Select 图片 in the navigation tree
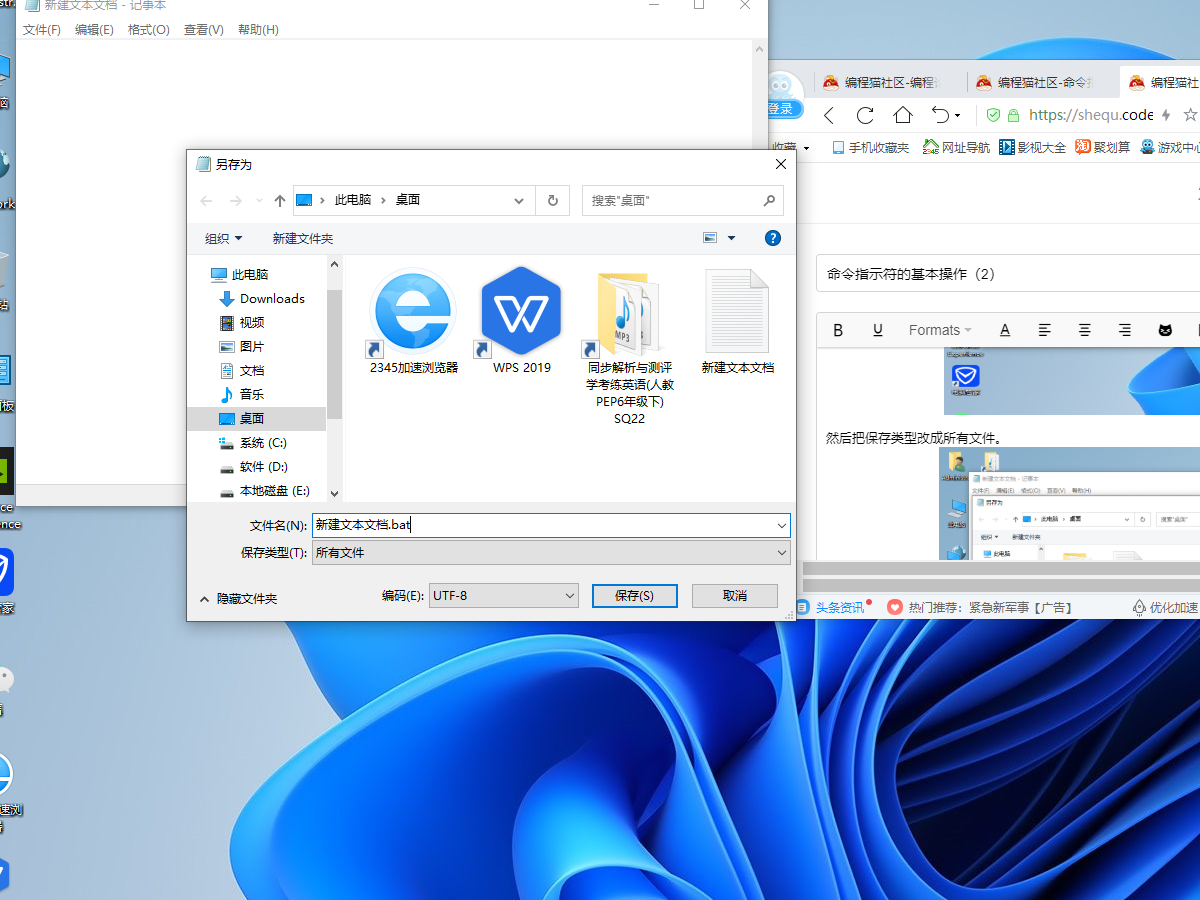This screenshot has height=900, width=1200. tap(242, 346)
